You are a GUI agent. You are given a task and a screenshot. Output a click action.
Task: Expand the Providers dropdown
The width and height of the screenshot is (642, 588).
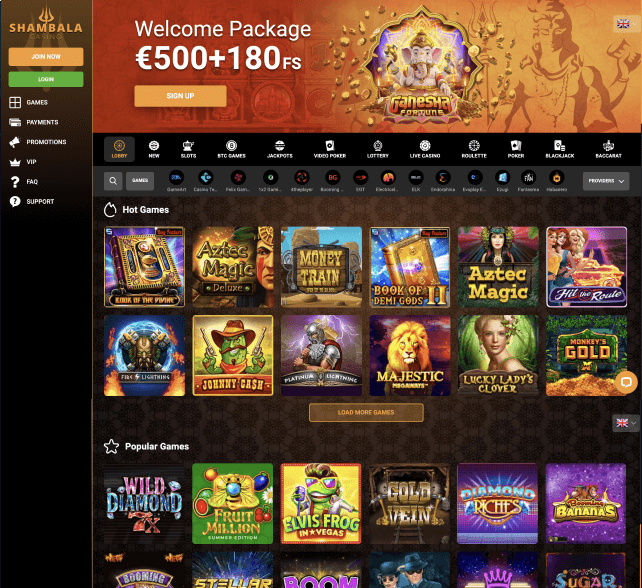(606, 181)
